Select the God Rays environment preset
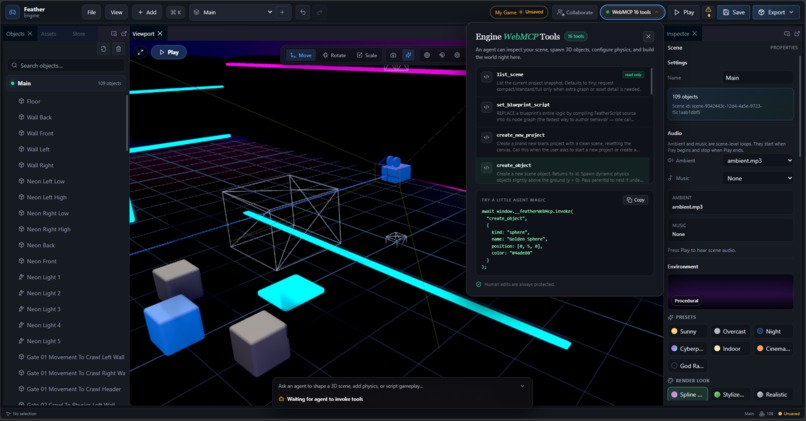The image size is (806, 421). pos(687,366)
